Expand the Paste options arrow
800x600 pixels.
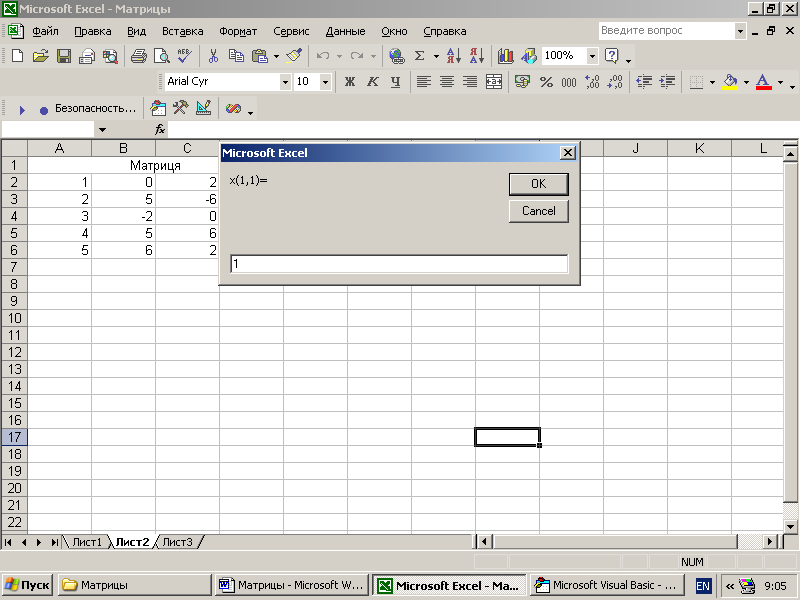[277, 56]
